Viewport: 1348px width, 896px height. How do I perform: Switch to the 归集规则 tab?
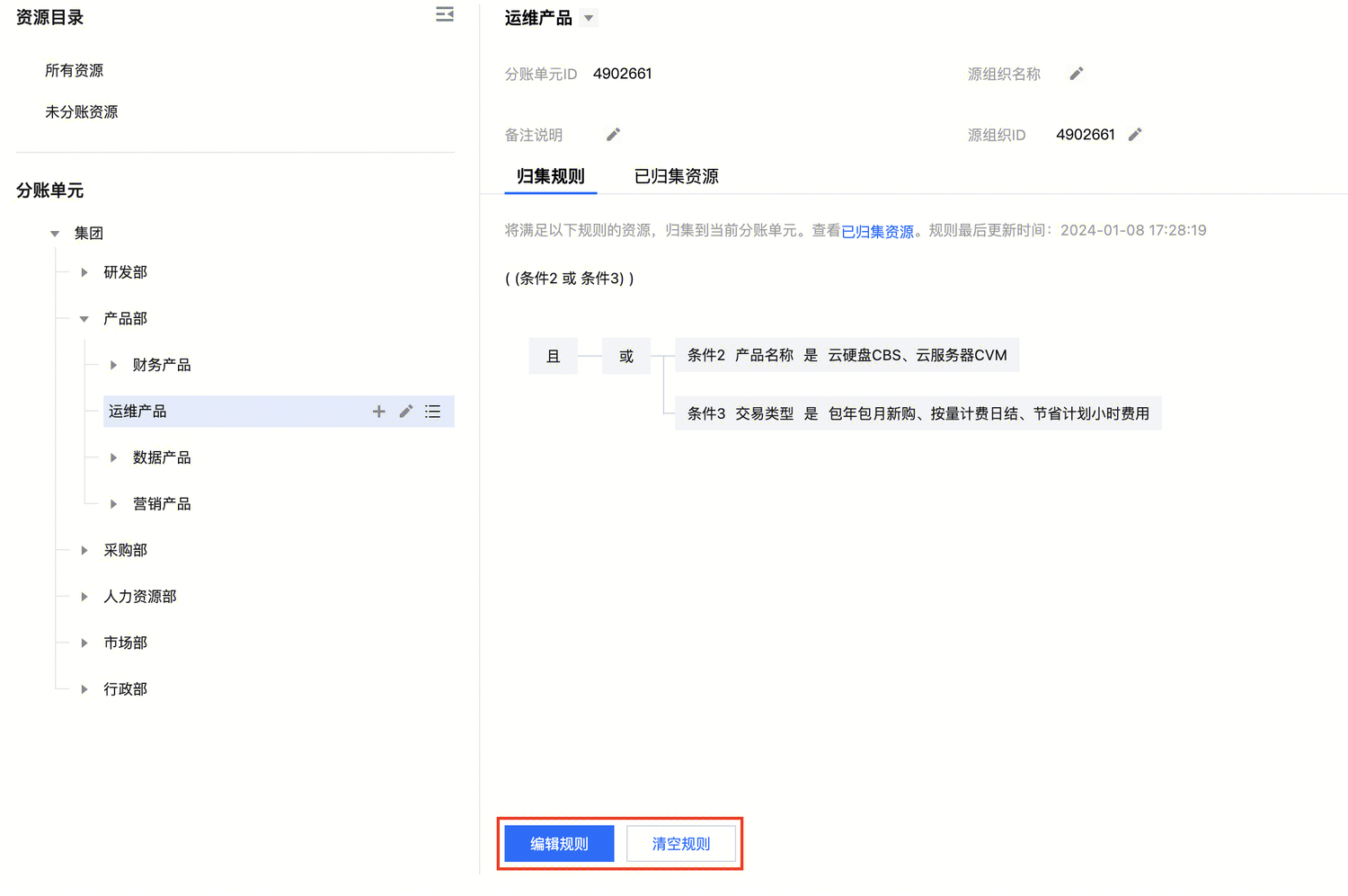[x=551, y=176]
